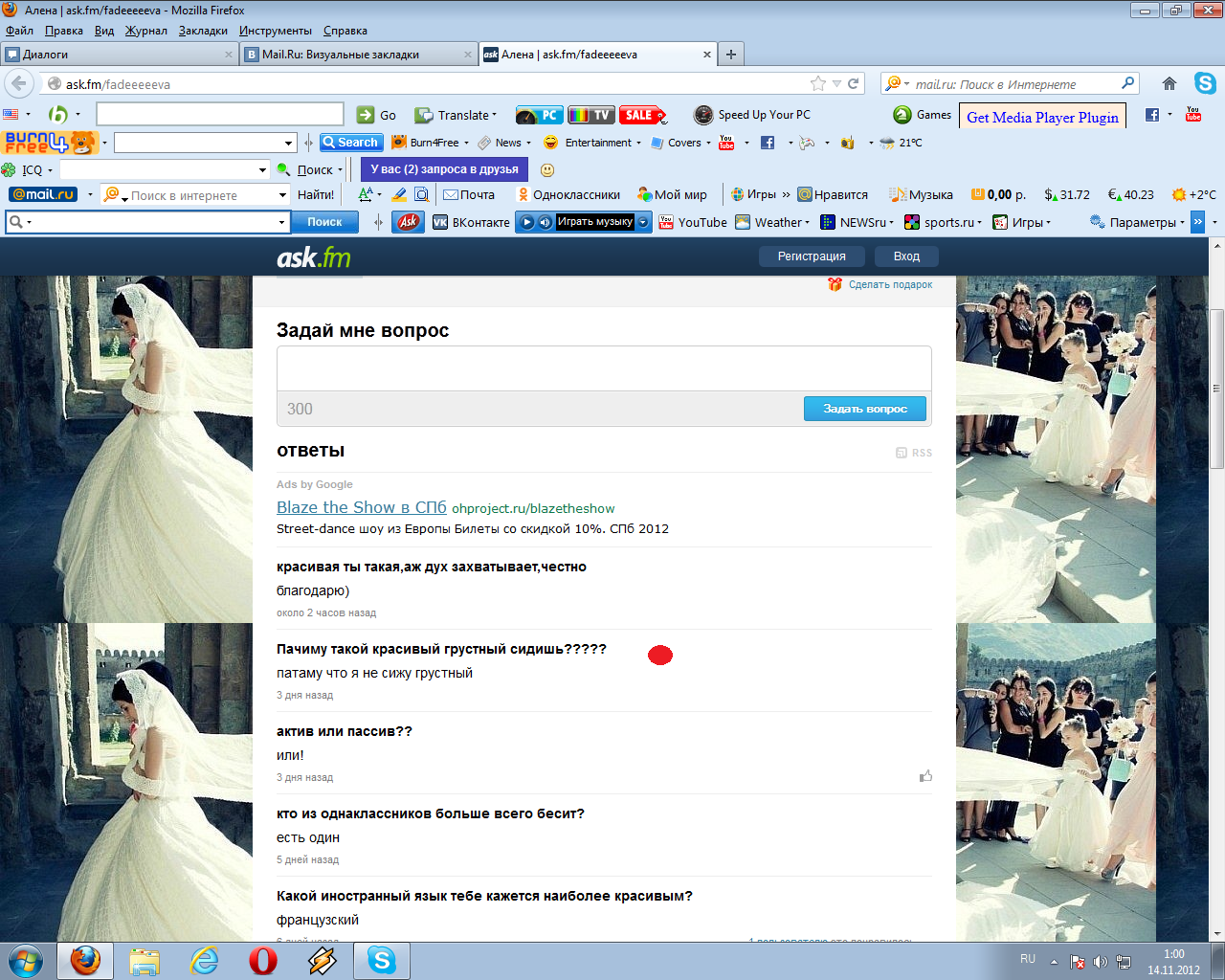Open the Blaze the Show в СПб ad link
This screenshot has width=1225, height=980.
[x=361, y=507]
